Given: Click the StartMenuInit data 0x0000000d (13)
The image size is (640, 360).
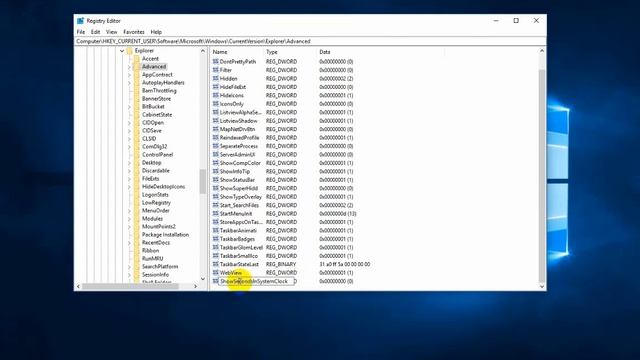Looking at the screenshot, I should click(338, 213).
